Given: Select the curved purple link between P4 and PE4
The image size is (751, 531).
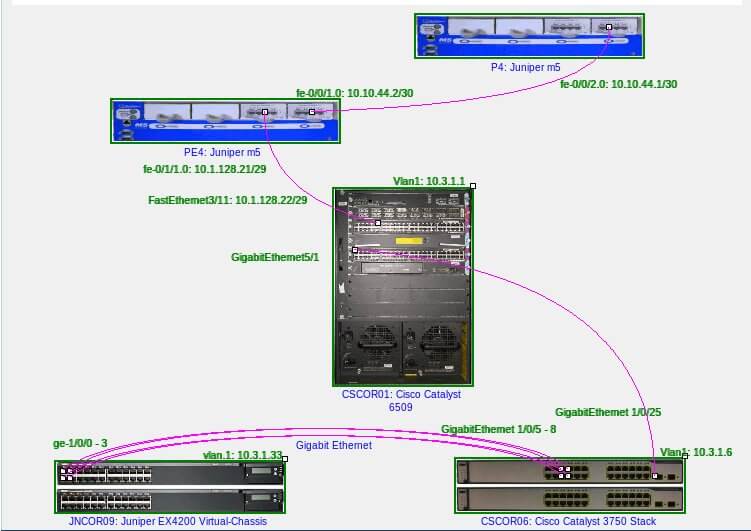Looking at the screenshot, I should pyautogui.click(x=479, y=98).
